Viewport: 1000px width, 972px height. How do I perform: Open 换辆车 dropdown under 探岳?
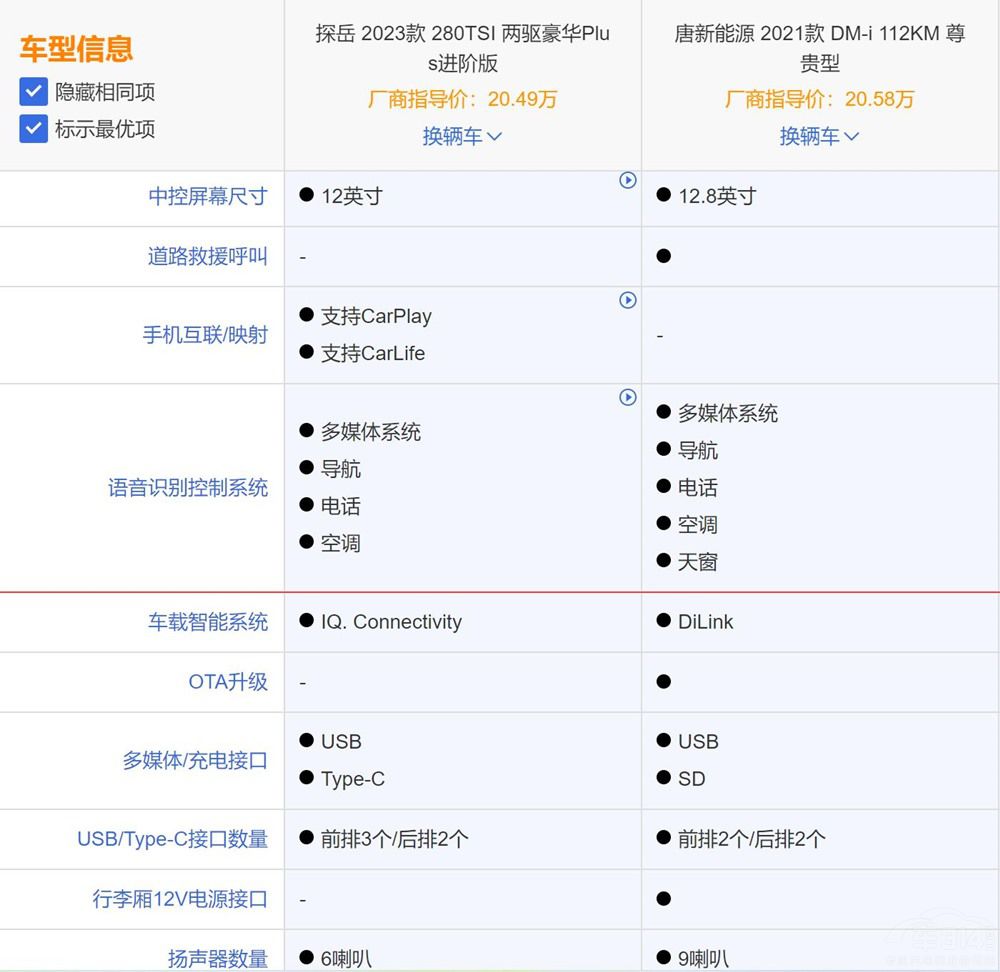(x=462, y=136)
